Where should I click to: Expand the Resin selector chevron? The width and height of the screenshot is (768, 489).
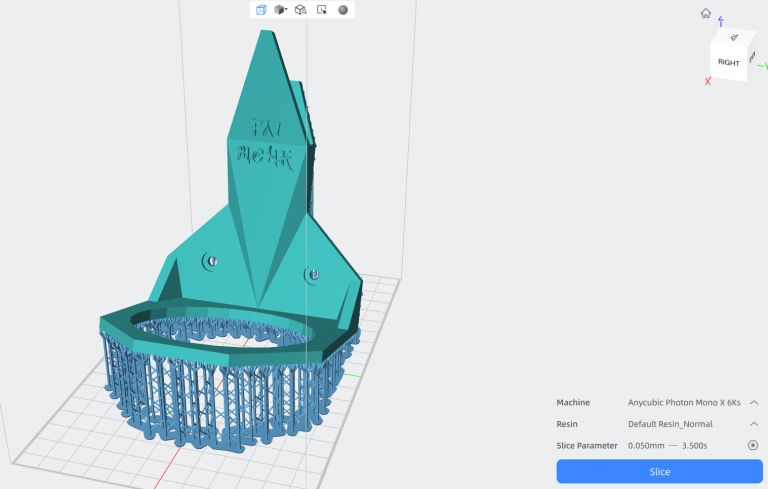753,424
